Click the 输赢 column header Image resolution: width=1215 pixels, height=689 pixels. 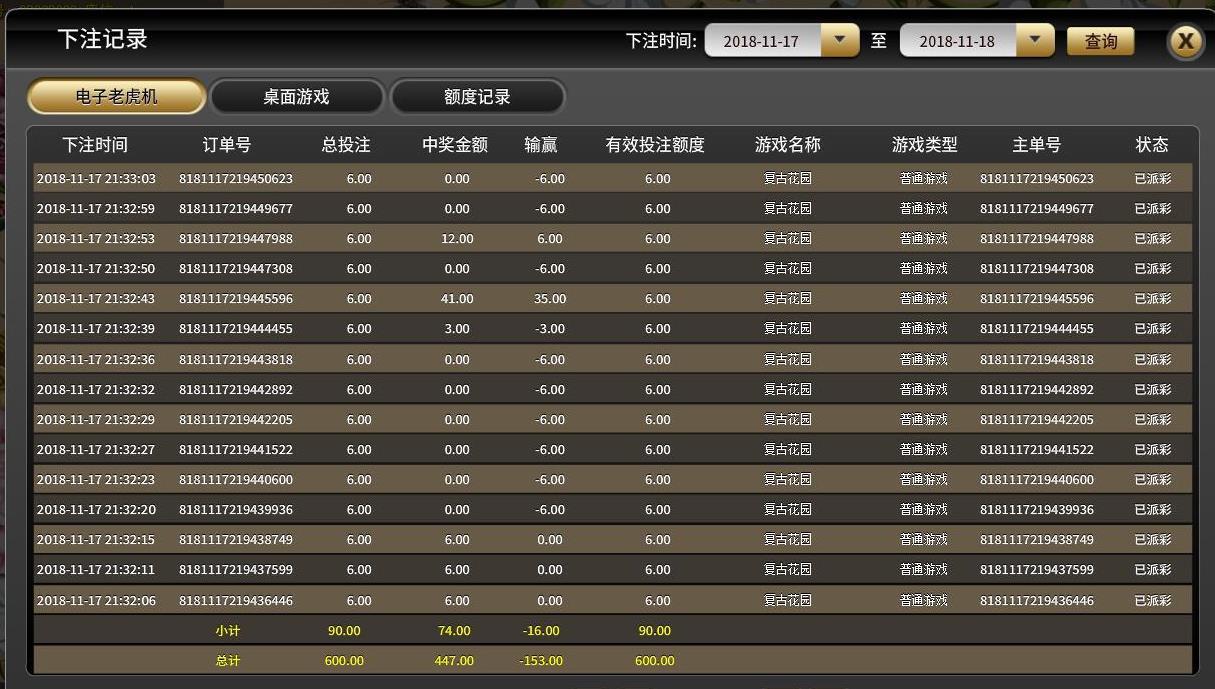[541, 145]
